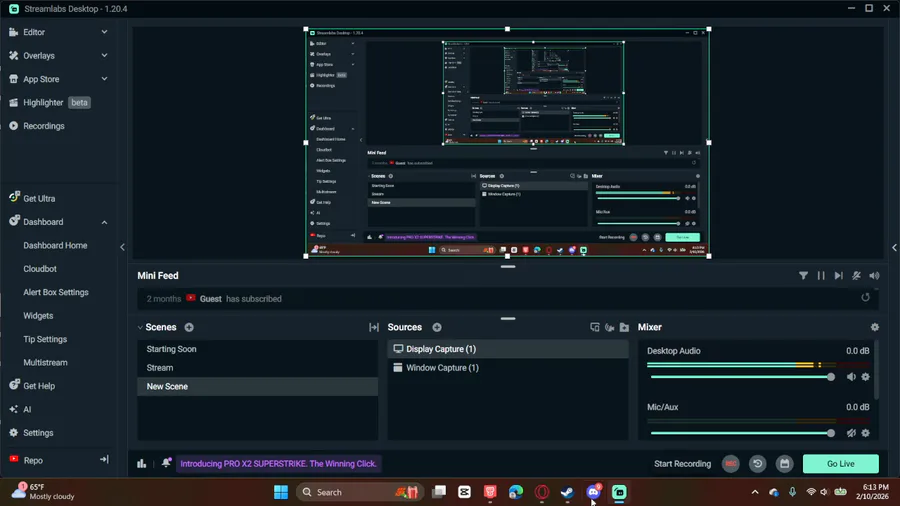
Task: Select the Stream scene
Action: click(257, 368)
